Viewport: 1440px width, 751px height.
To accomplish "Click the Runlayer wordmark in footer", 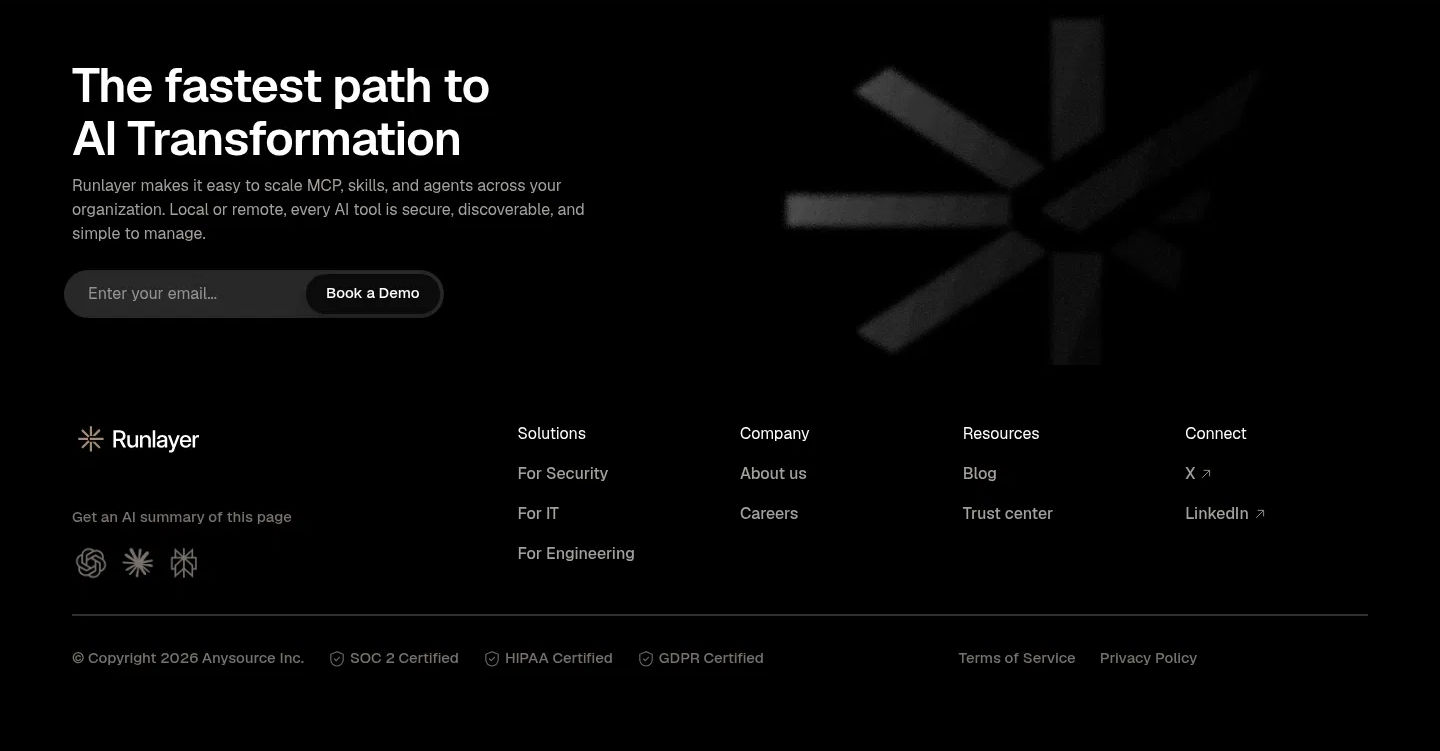I will click(x=156, y=440).
